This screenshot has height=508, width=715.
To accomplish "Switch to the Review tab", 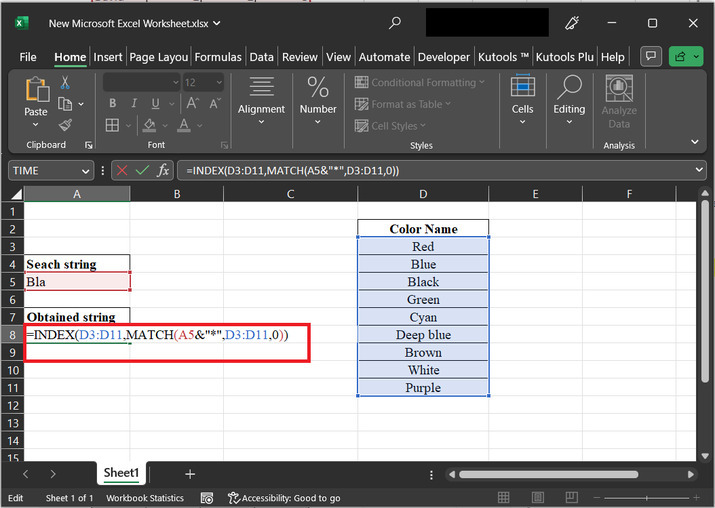I will (x=300, y=57).
